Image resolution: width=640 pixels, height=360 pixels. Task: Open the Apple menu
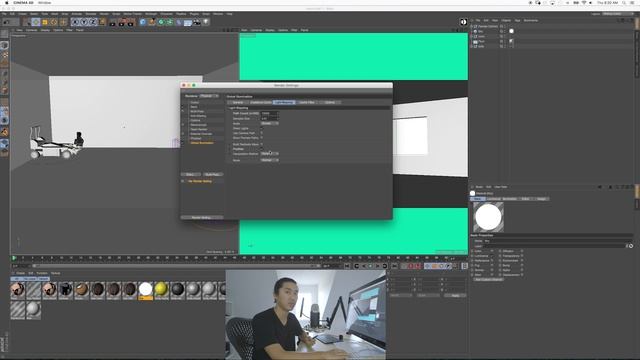point(7,2)
